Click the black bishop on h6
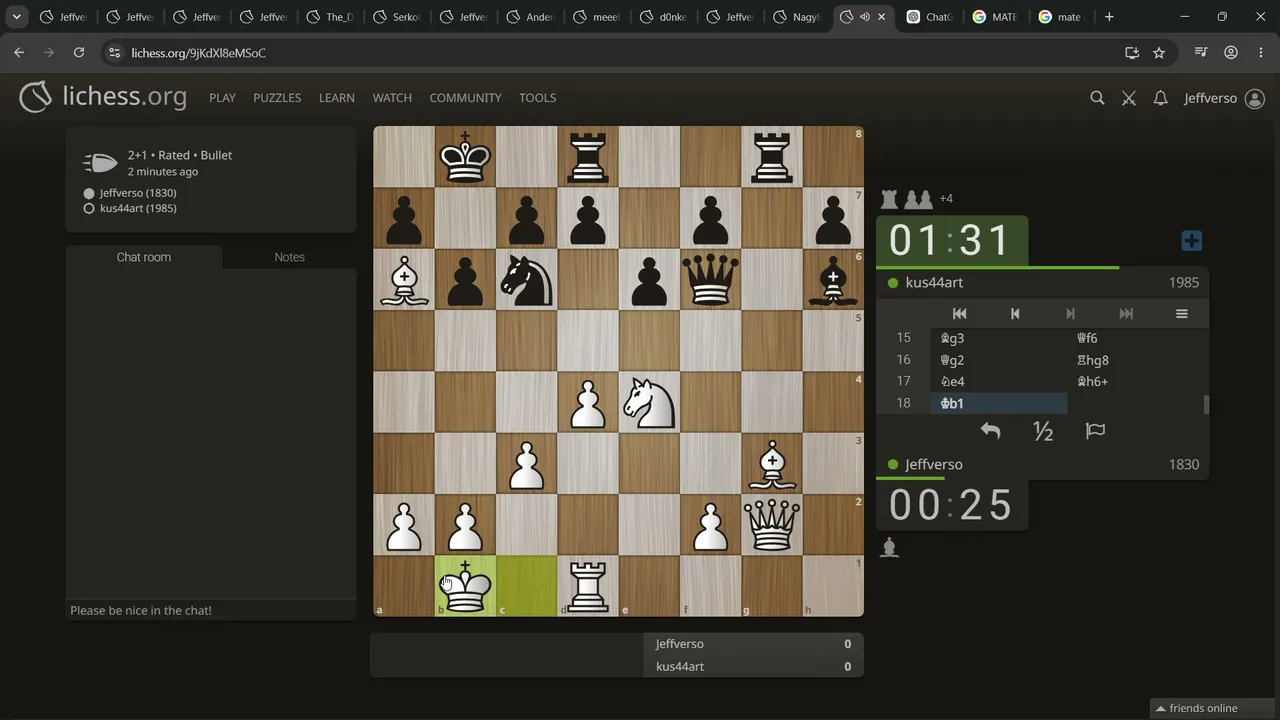The width and height of the screenshot is (1280, 720). 833,279
